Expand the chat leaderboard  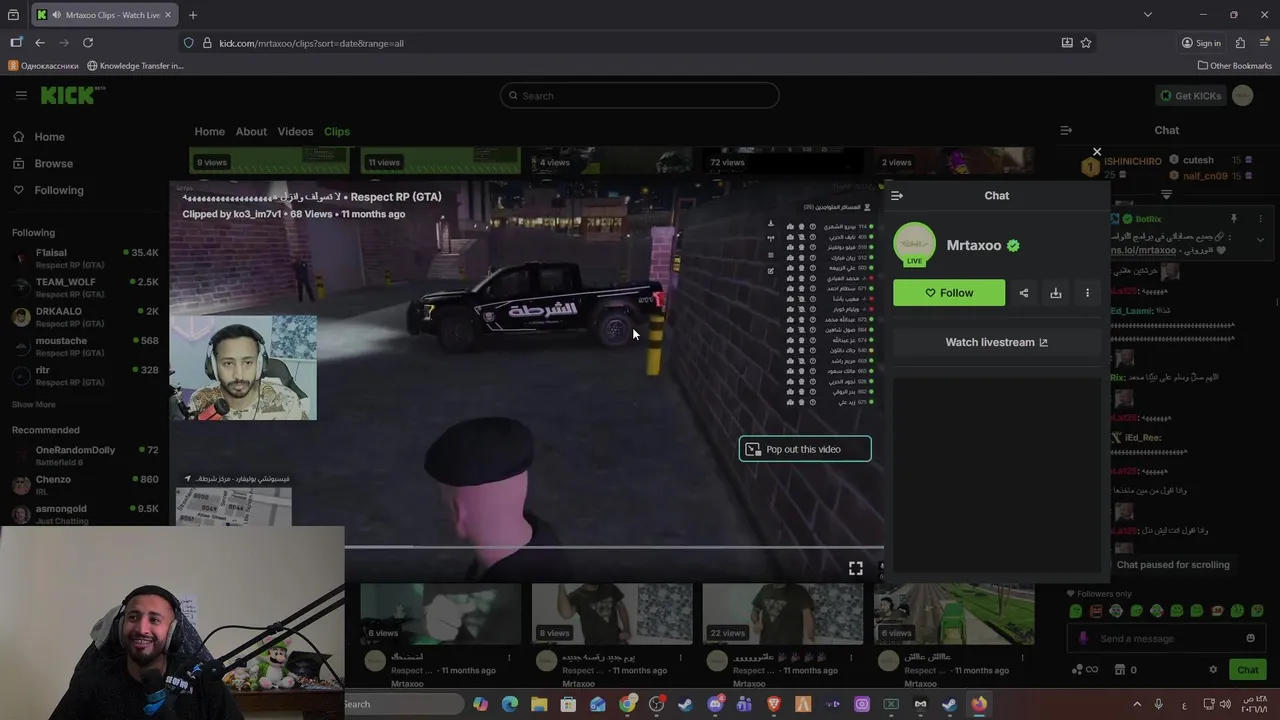pos(1166,194)
